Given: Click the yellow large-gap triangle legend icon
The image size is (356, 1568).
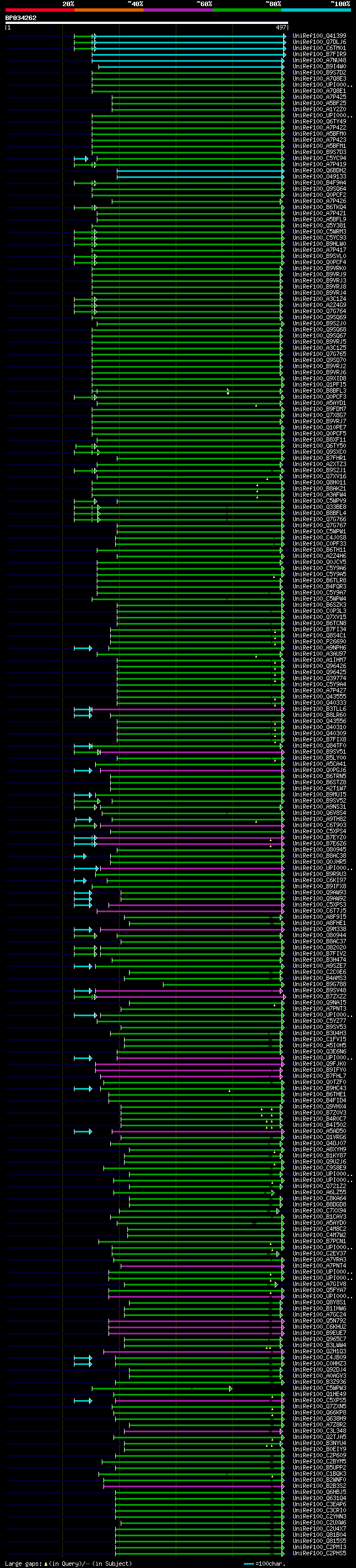Looking at the screenshot, I should point(46,1563).
